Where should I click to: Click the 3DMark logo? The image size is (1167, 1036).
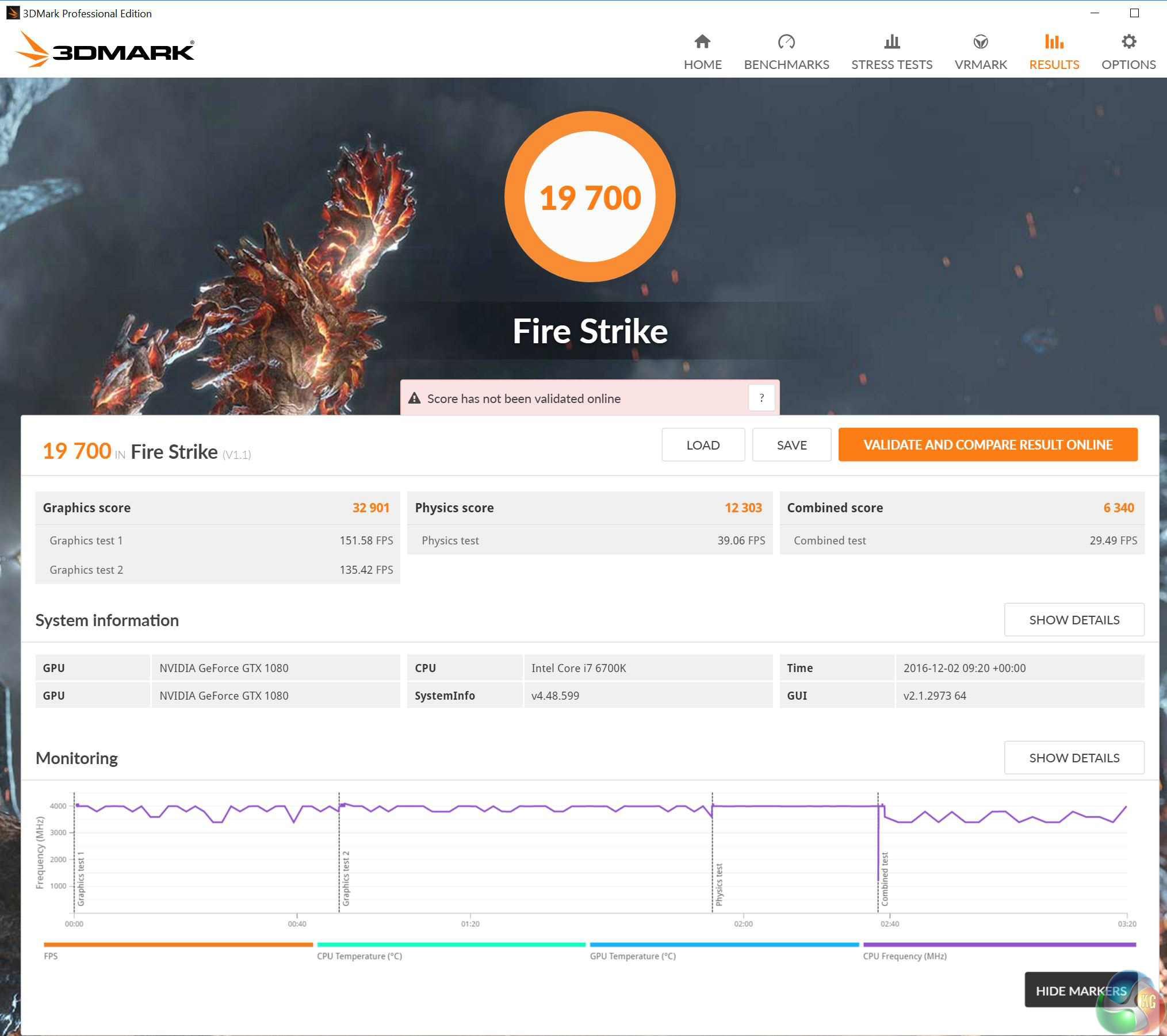click(105, 50)
